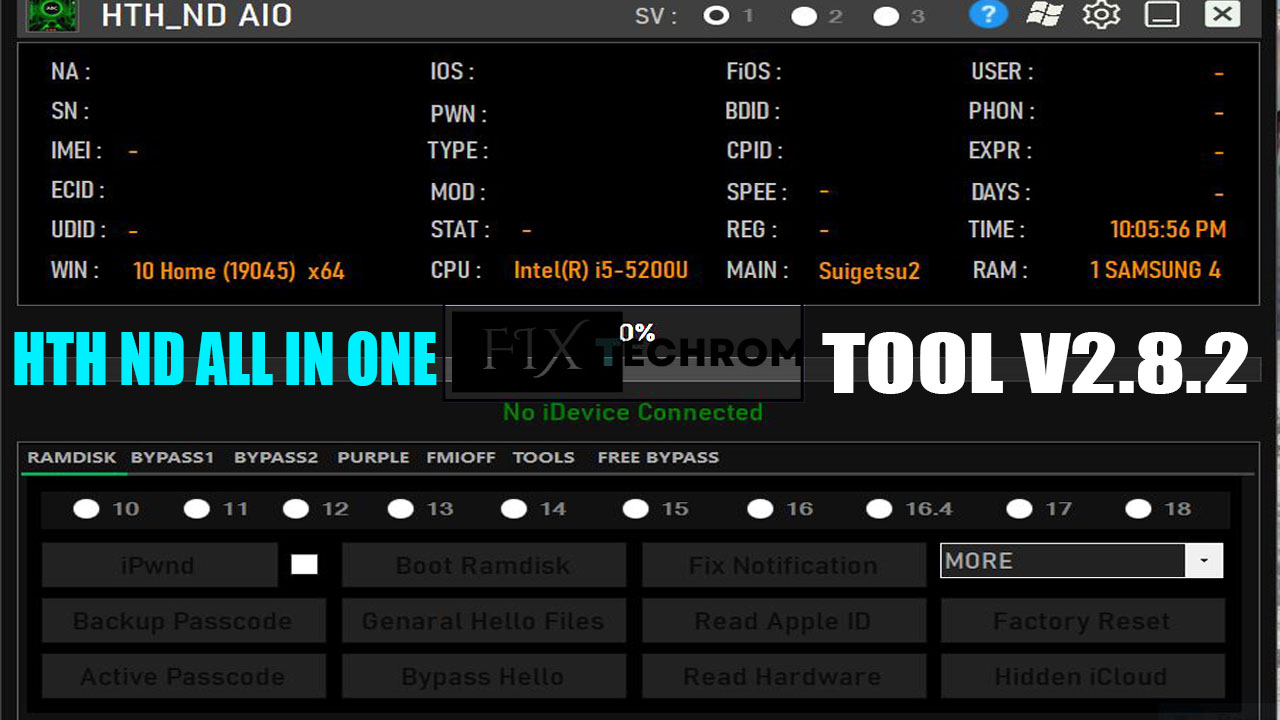Click the 'HTH_ND AIO' window title text

click(x=197, y=15)
